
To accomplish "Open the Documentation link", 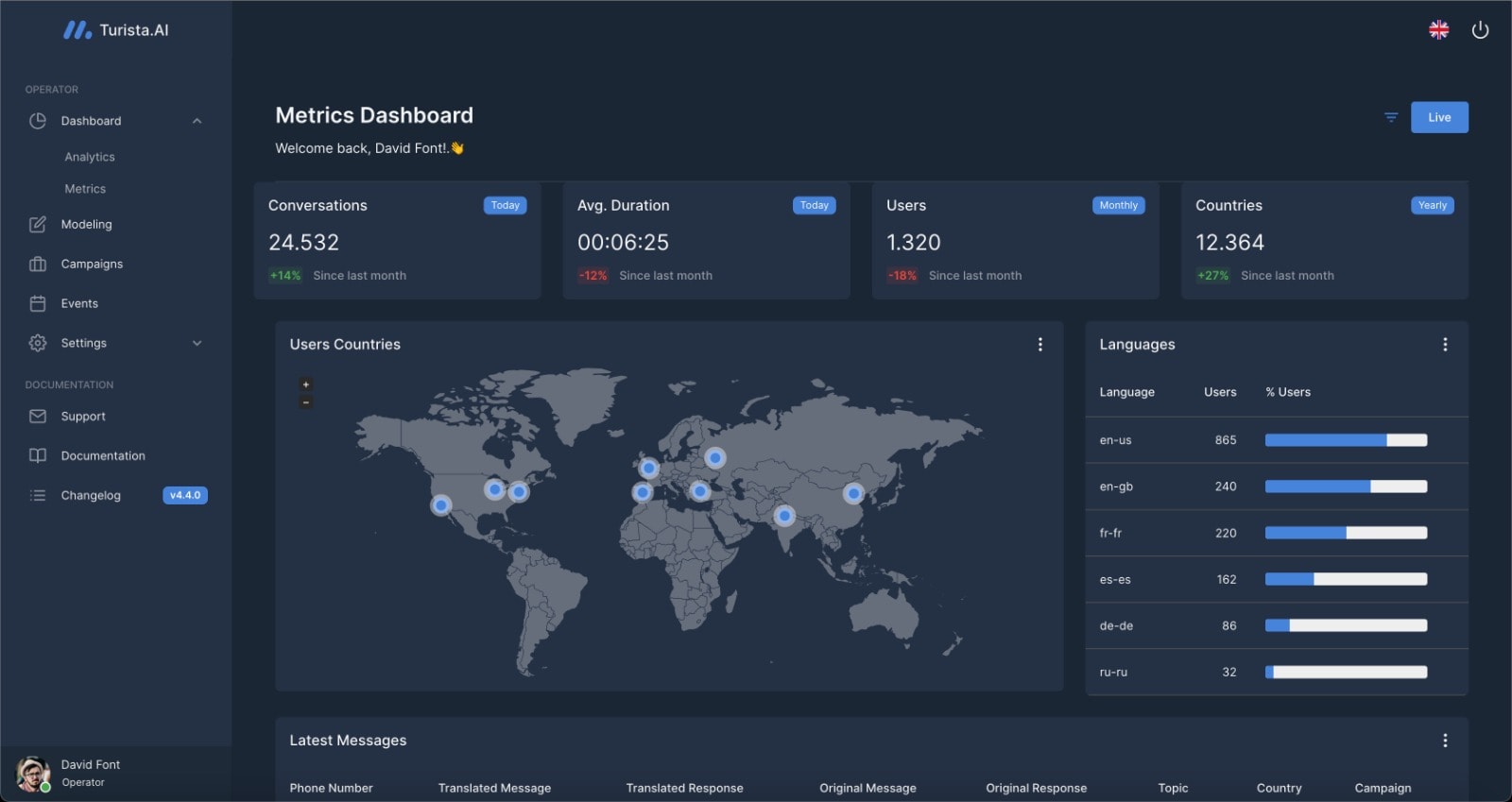I will [x=103, y=455].
